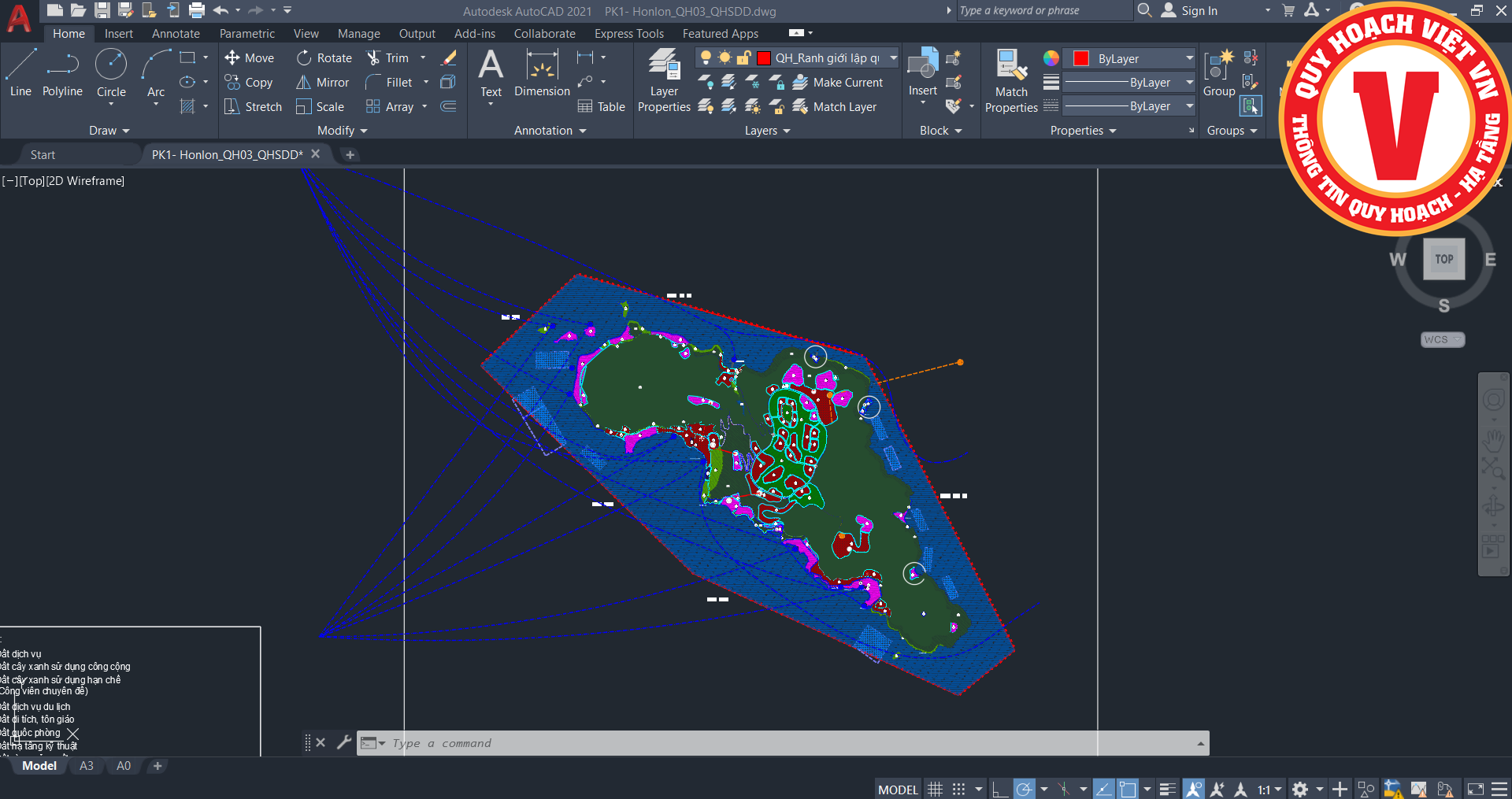1512x799 pixels.
Task: Select the Line drawing tool
Action: click(x=20, y=71)
